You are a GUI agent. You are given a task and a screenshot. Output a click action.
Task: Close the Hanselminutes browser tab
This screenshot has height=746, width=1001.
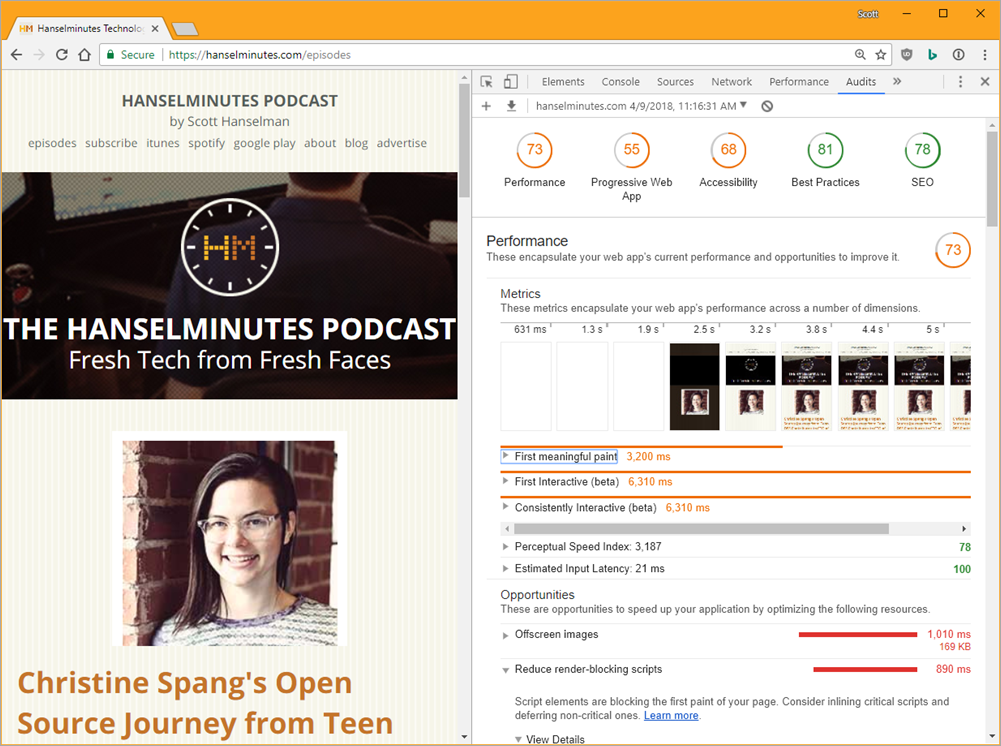coord(155,29)
